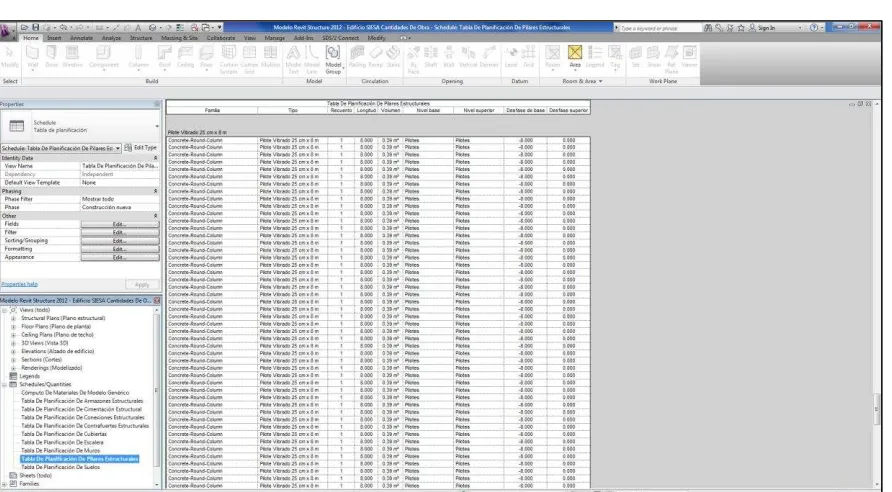892x492 pixels.
Task: Click the Fields Edit button
Action: tap(119, 224)
